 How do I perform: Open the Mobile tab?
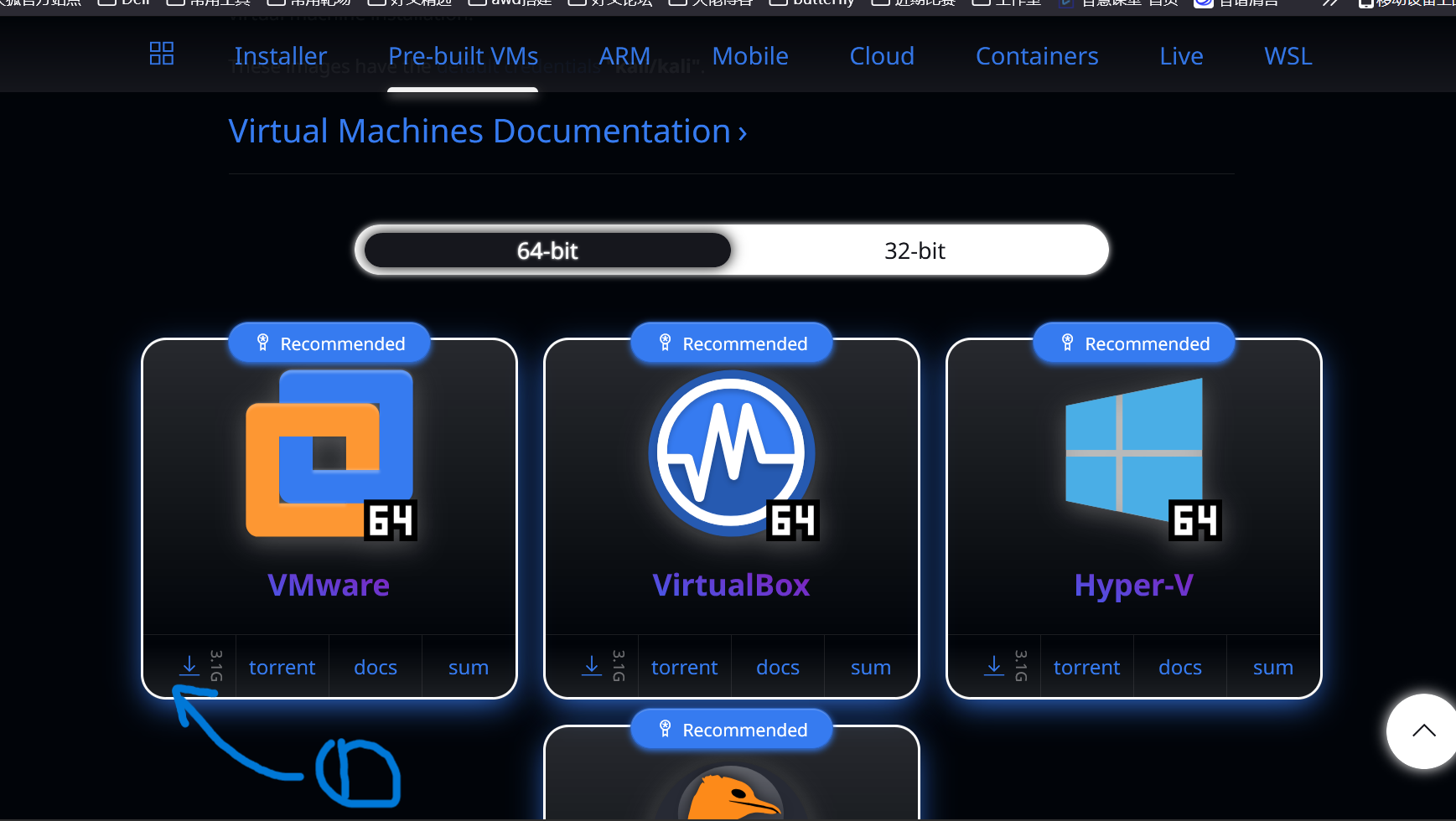pyautogui.click(x=750, y=56)
